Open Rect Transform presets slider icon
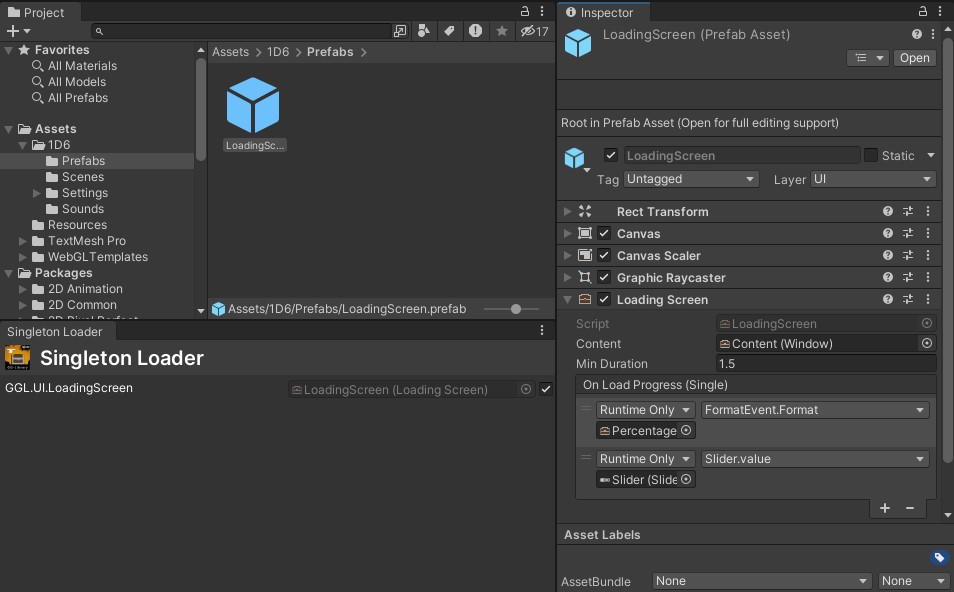This screenshot has width=954, height=592. pos(908,211)
